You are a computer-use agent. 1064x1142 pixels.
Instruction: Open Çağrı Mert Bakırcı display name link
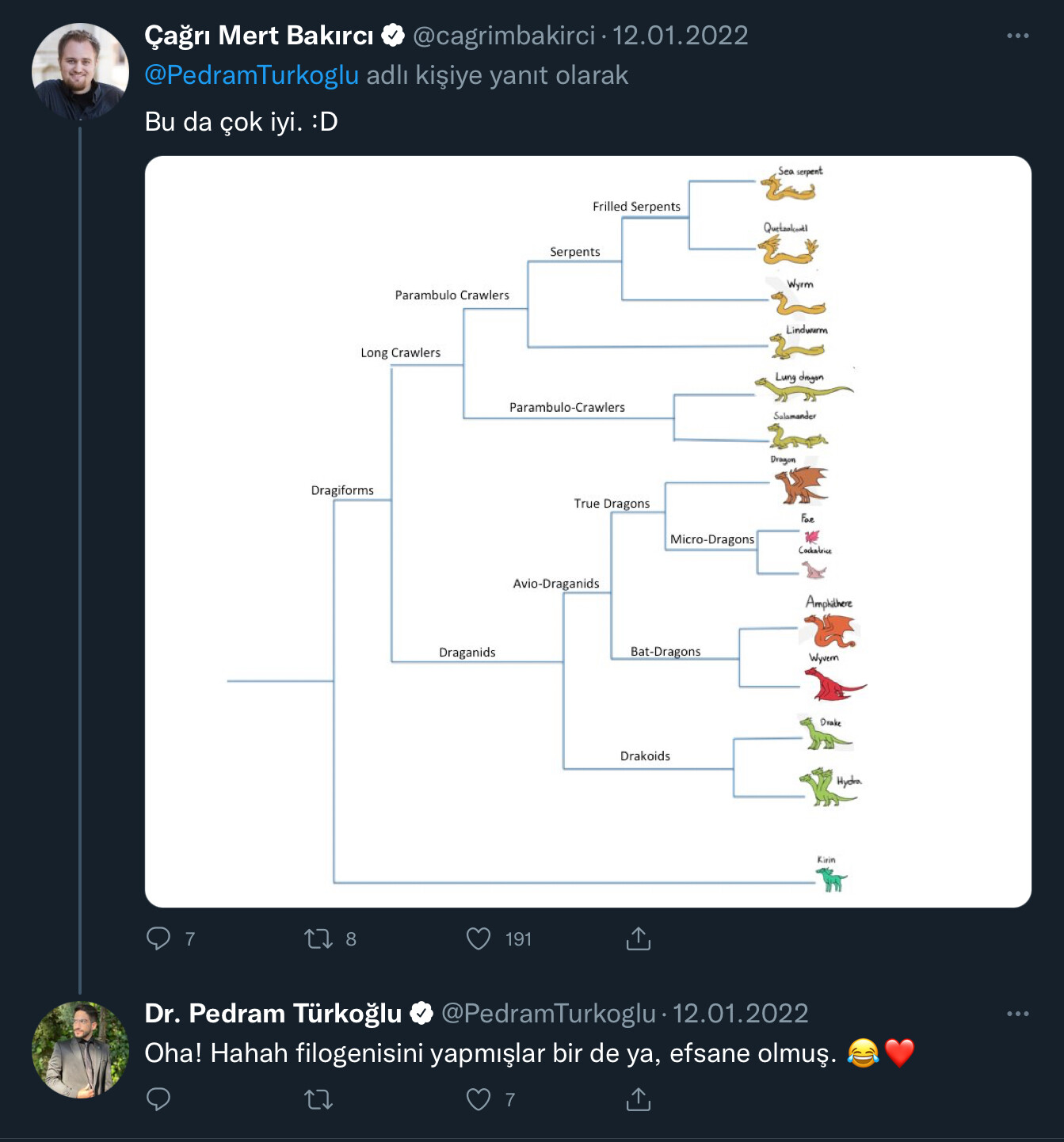[x=258, y=36]
